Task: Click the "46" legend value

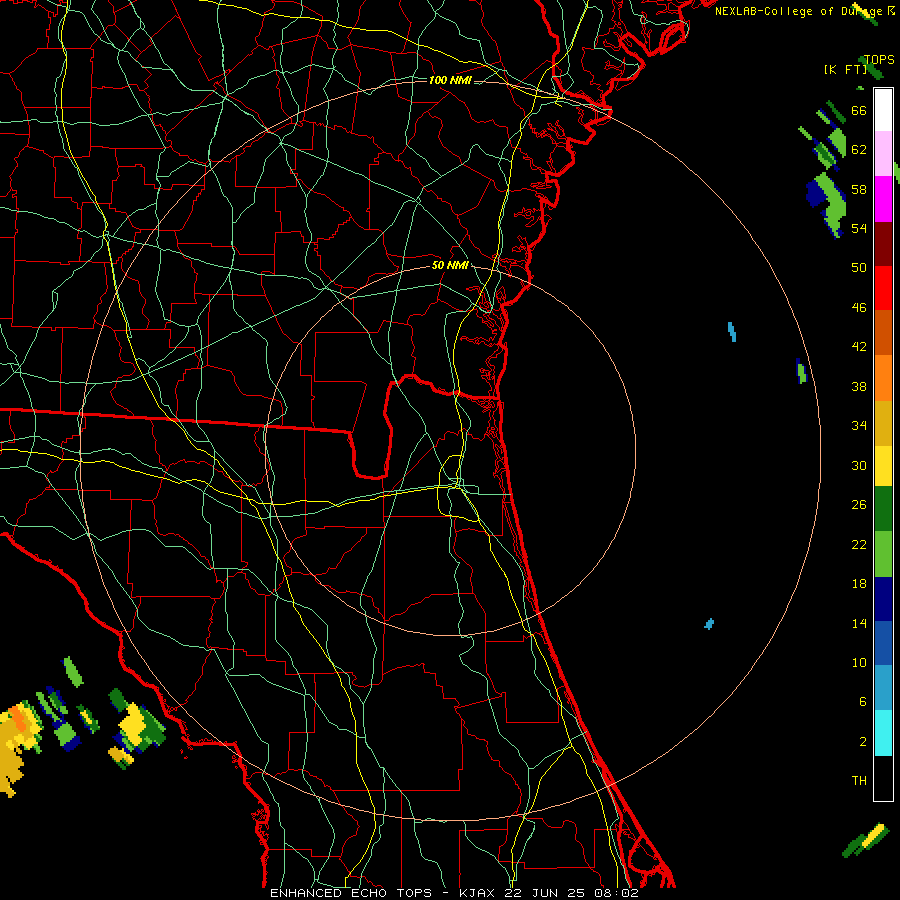Action: coord(859,308)
